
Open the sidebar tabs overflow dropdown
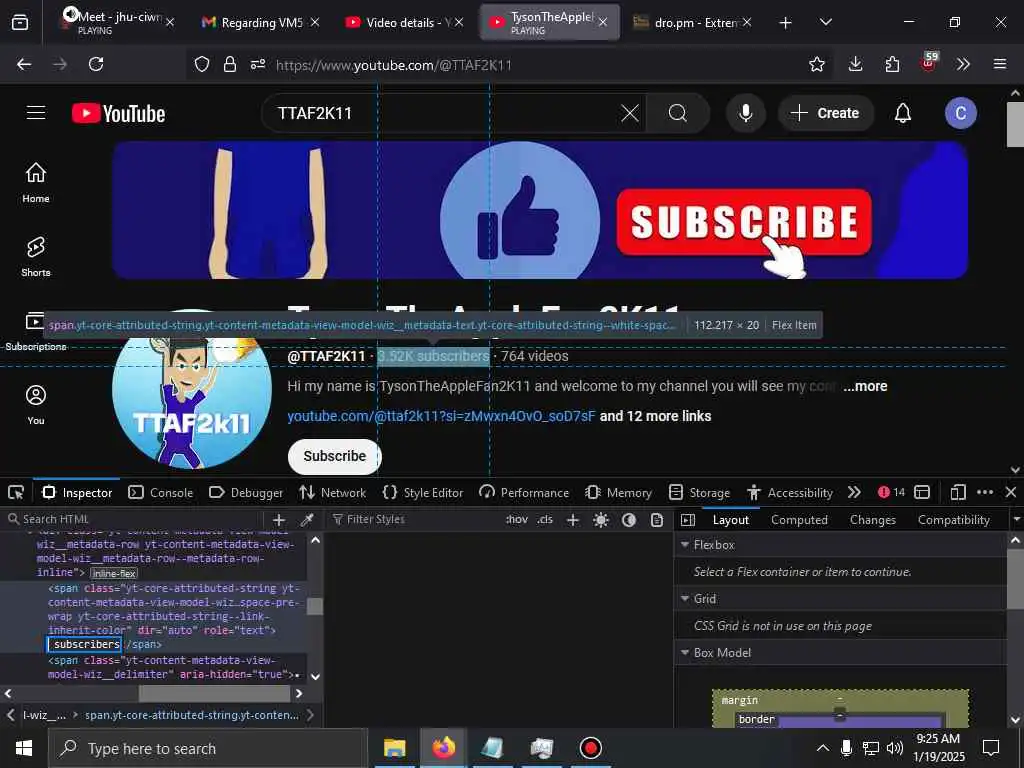coord(1016,520)
